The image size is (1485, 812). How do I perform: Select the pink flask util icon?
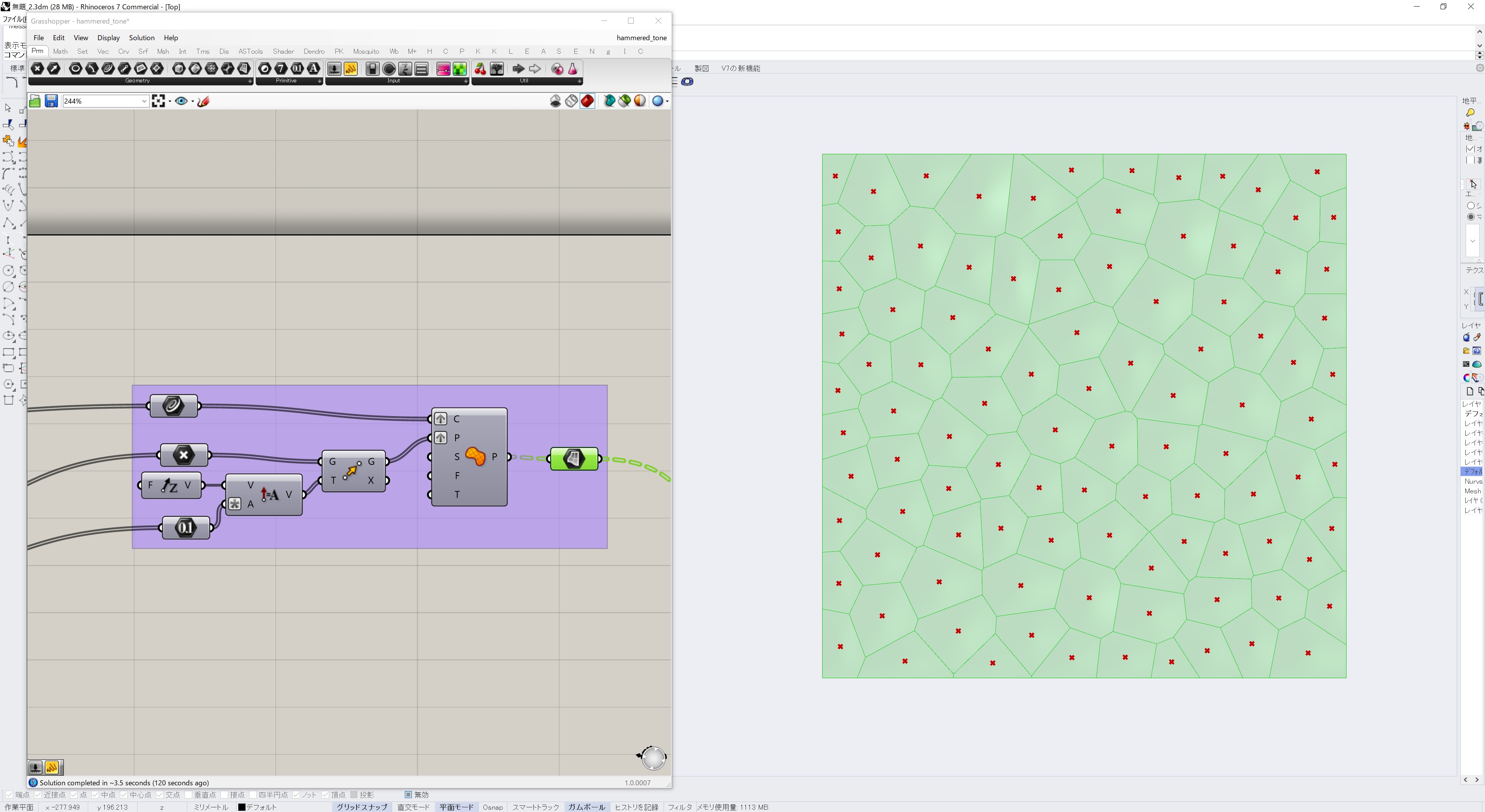[573, 68]
